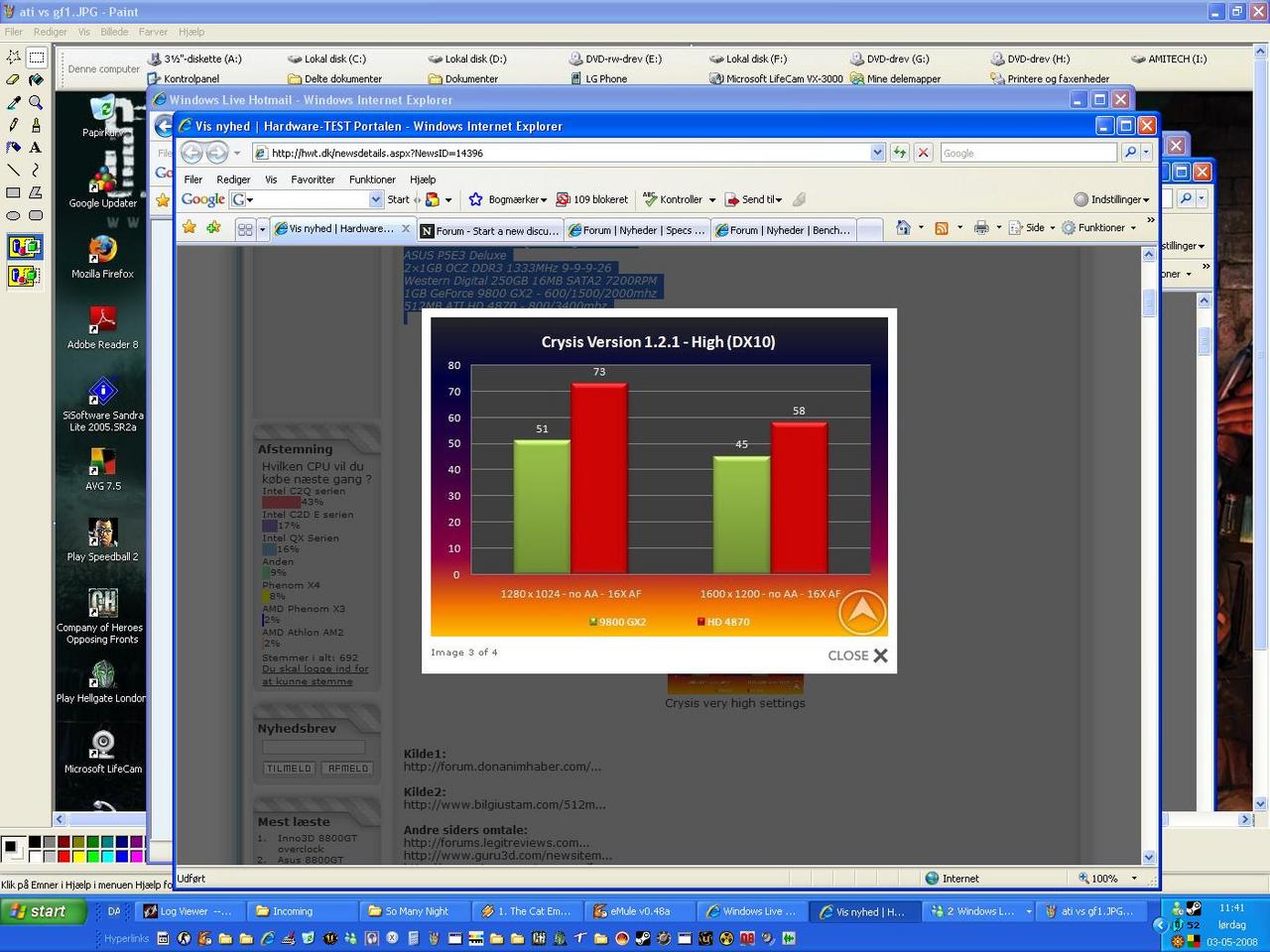The image size is (1270, 952).
Task: Open the Mozilla Firefox desktop shortcut
Action: point(102,257)
